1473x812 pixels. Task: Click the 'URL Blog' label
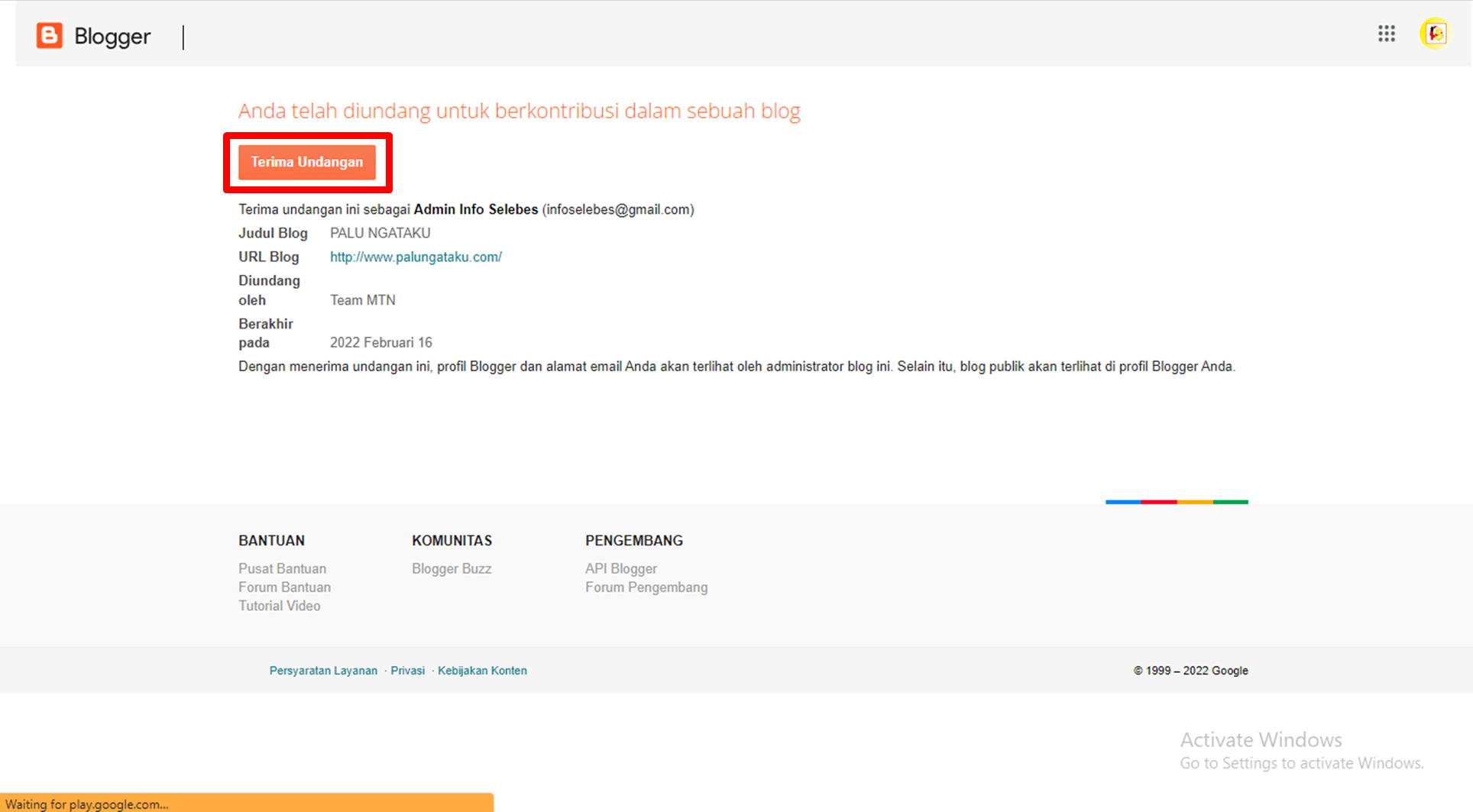pyautogui.click(x=268, y=257)
